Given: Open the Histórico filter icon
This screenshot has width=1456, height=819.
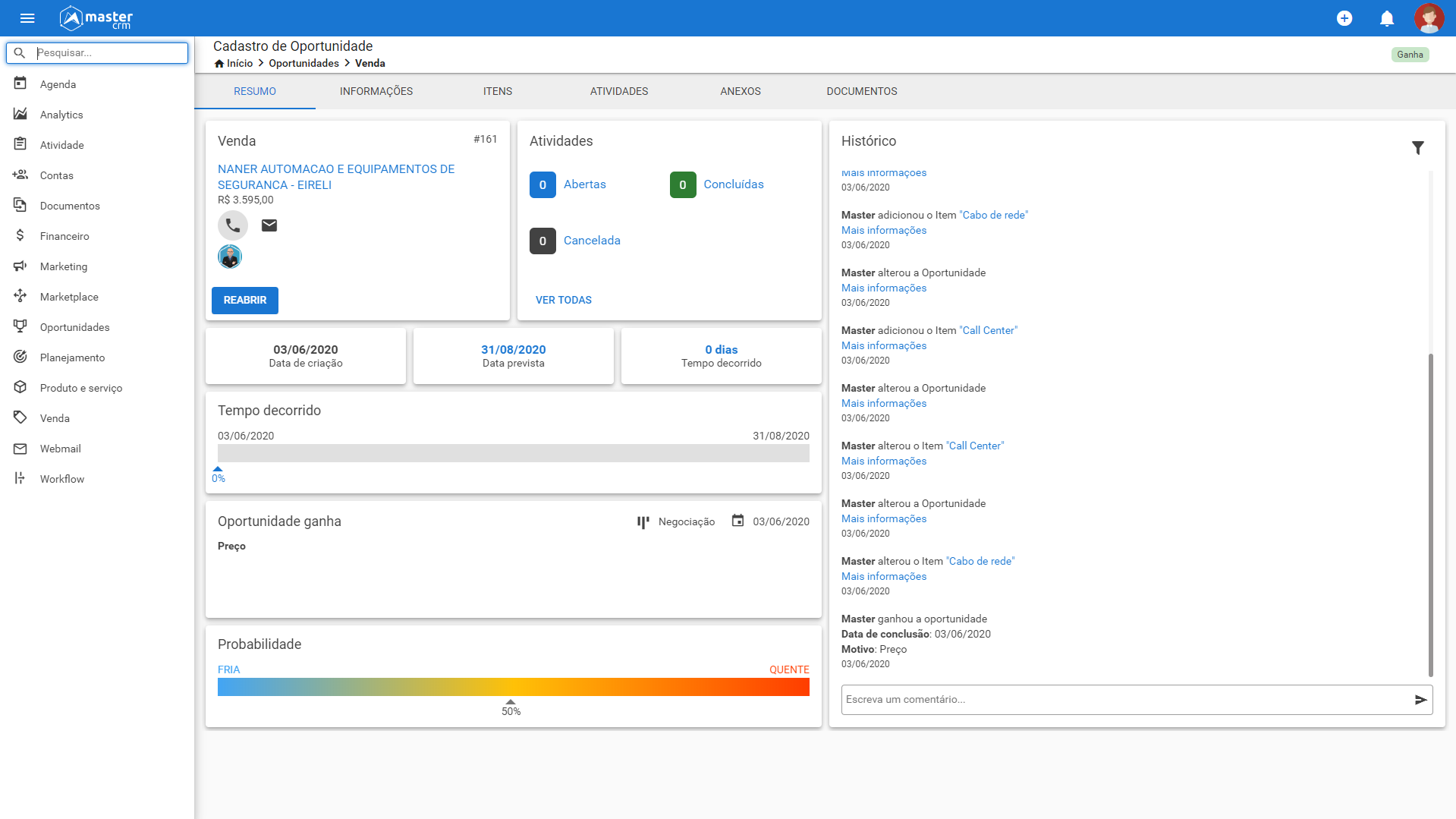Looking at the screenshot, I should (1417, 147).
